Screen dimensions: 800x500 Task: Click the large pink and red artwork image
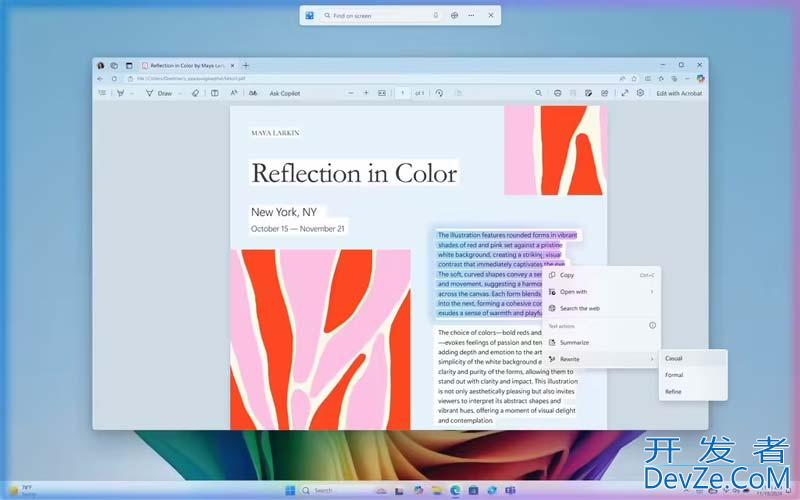click(320, 339)
